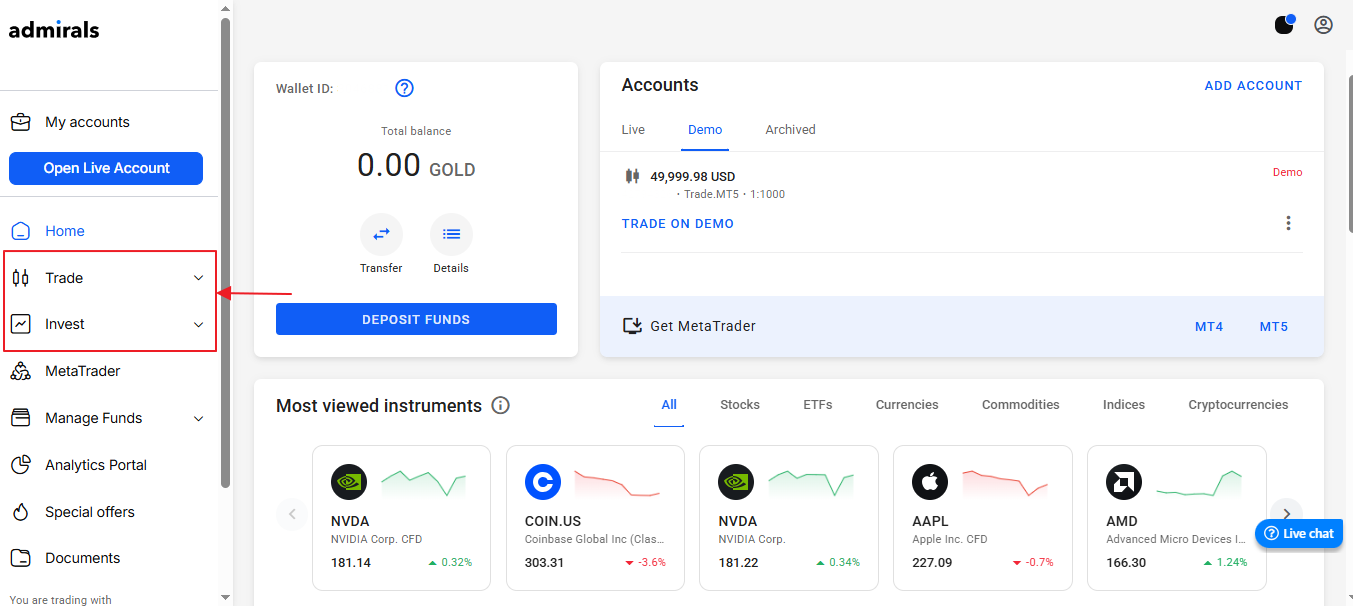Click the Details list icon

pos(451,234)
